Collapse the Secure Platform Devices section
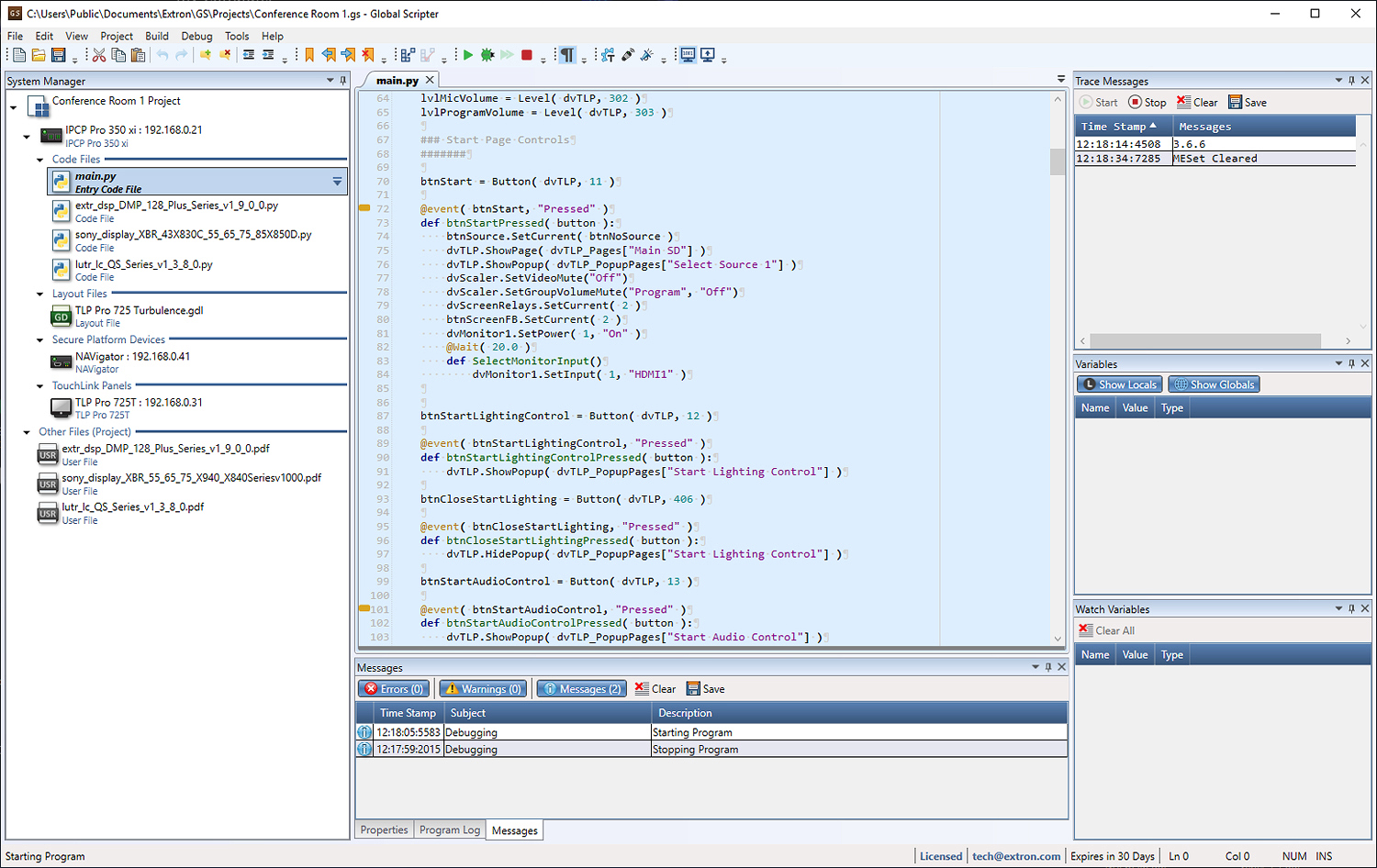Image resolution: width=1377 pixels, height=868 pixels. (39, 340)
